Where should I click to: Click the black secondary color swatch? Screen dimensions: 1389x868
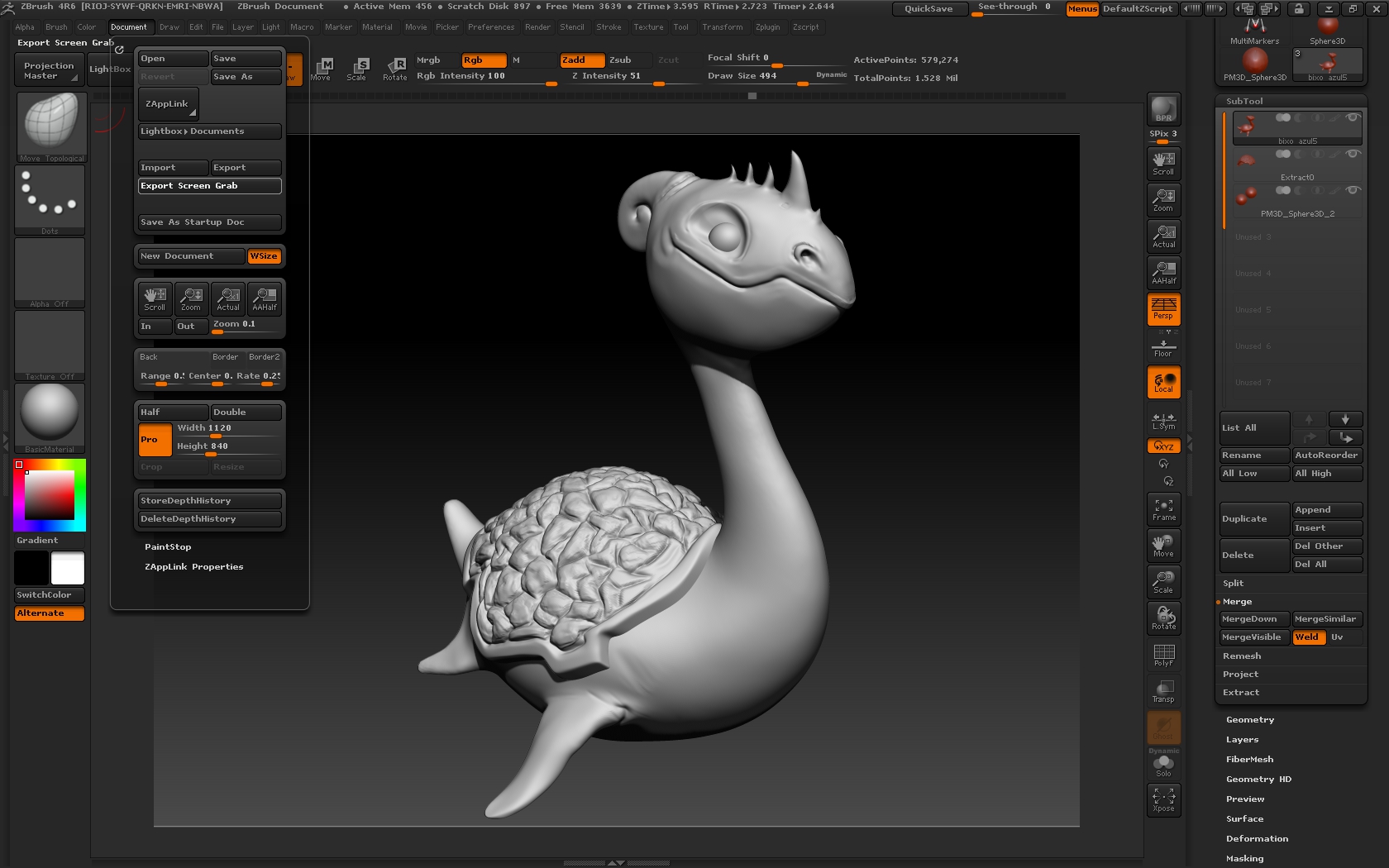31,568
